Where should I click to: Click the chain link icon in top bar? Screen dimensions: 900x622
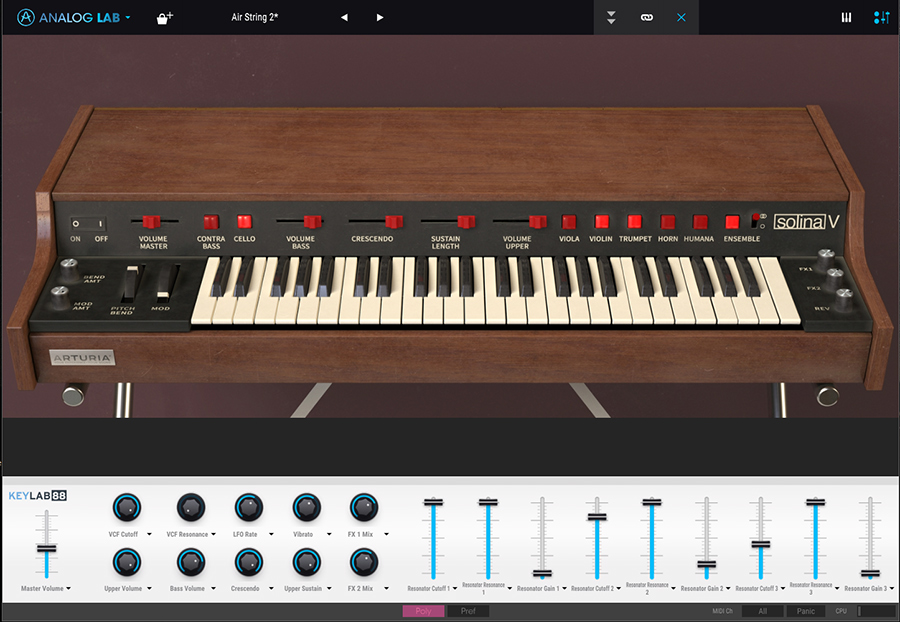tap(647, 18)
